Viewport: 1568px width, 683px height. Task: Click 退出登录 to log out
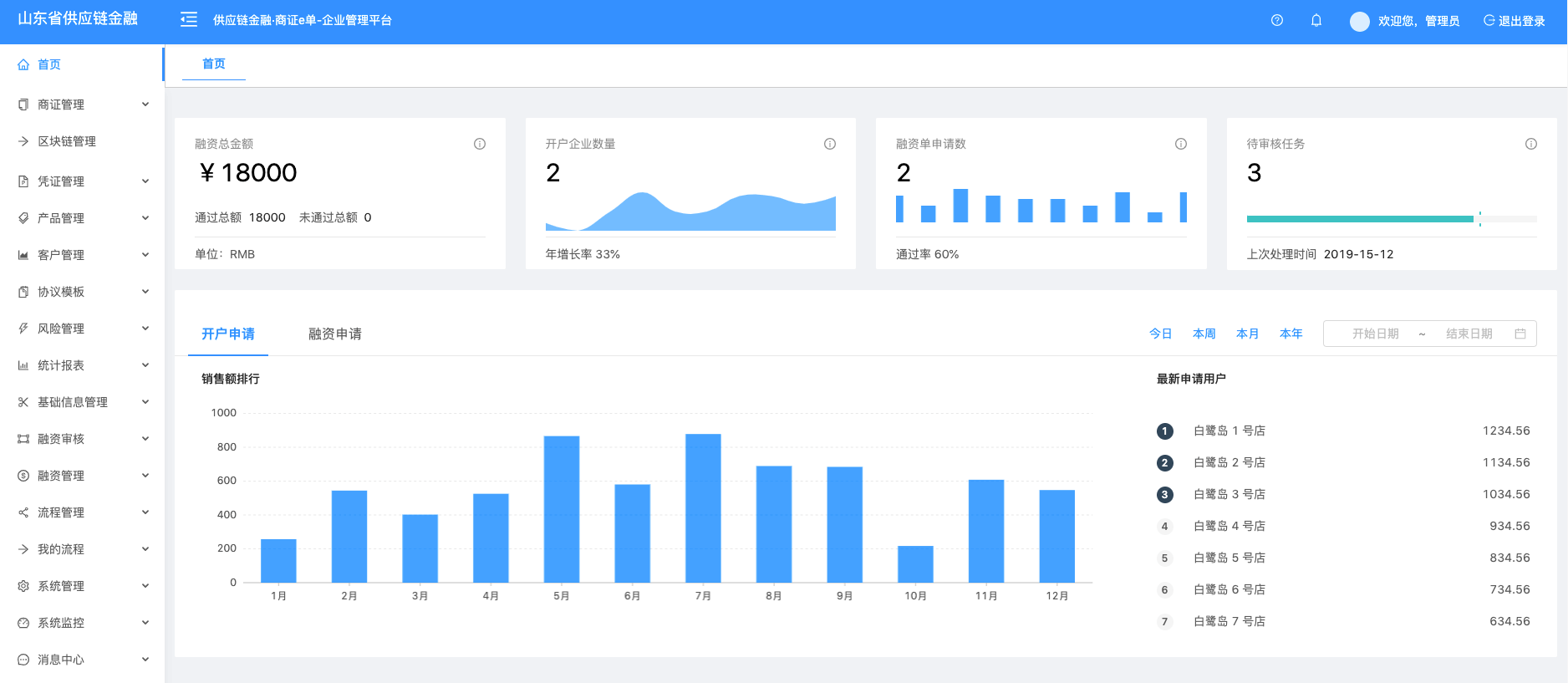click(1514, 21)
